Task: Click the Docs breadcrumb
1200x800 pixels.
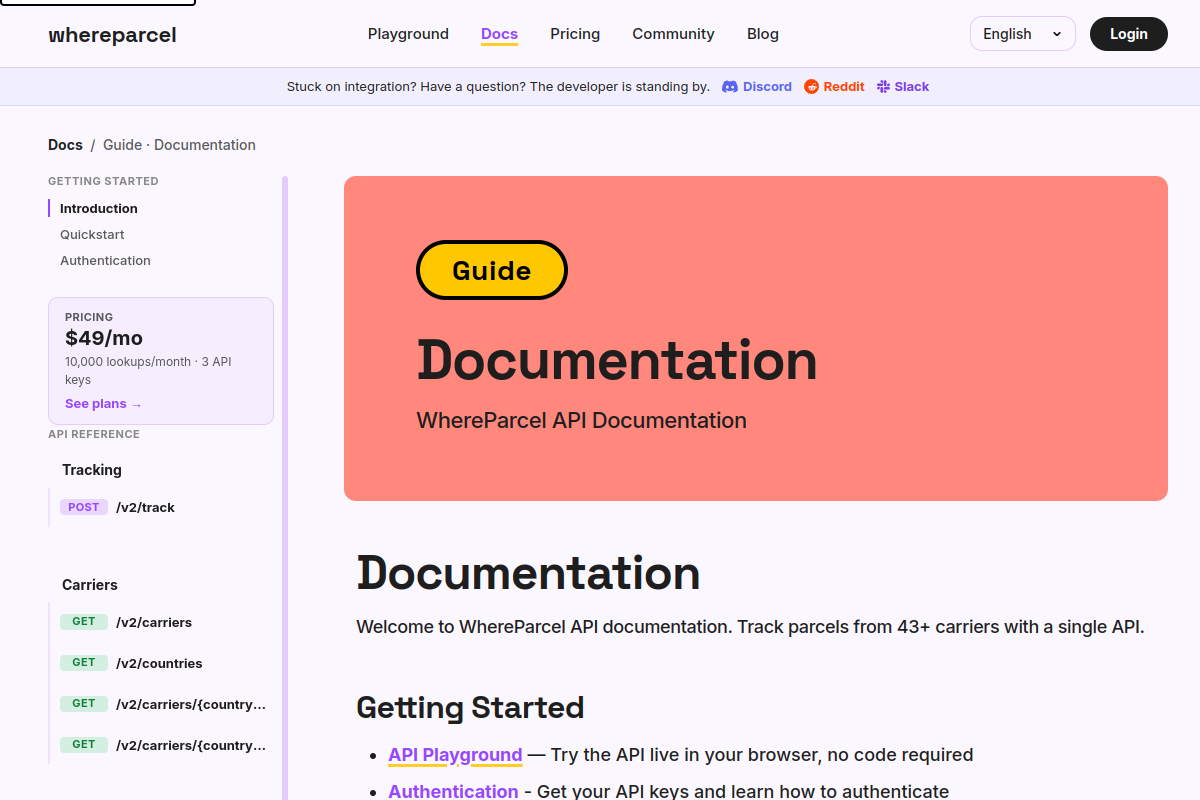Action: [x=65, y=145]
